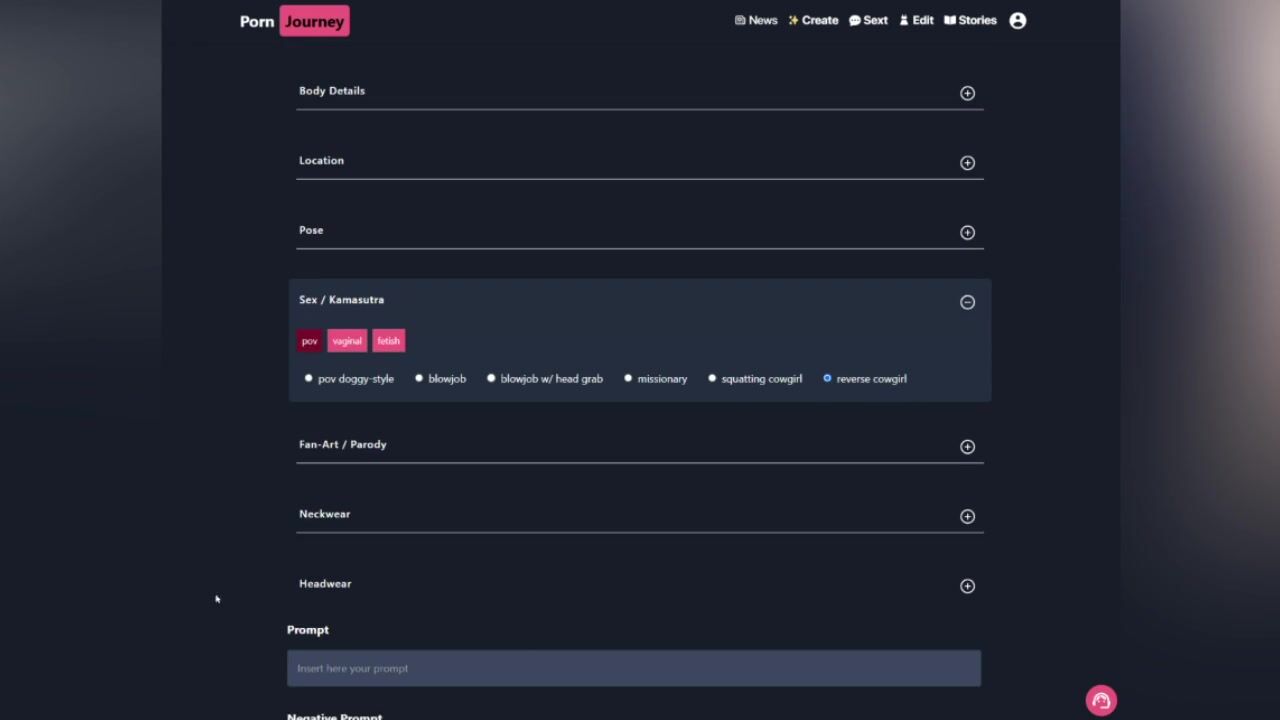The image size is (1280, 720).
Task: Click the minus icon to collapse Sex / Kamasutra
Action: (967, 302)
